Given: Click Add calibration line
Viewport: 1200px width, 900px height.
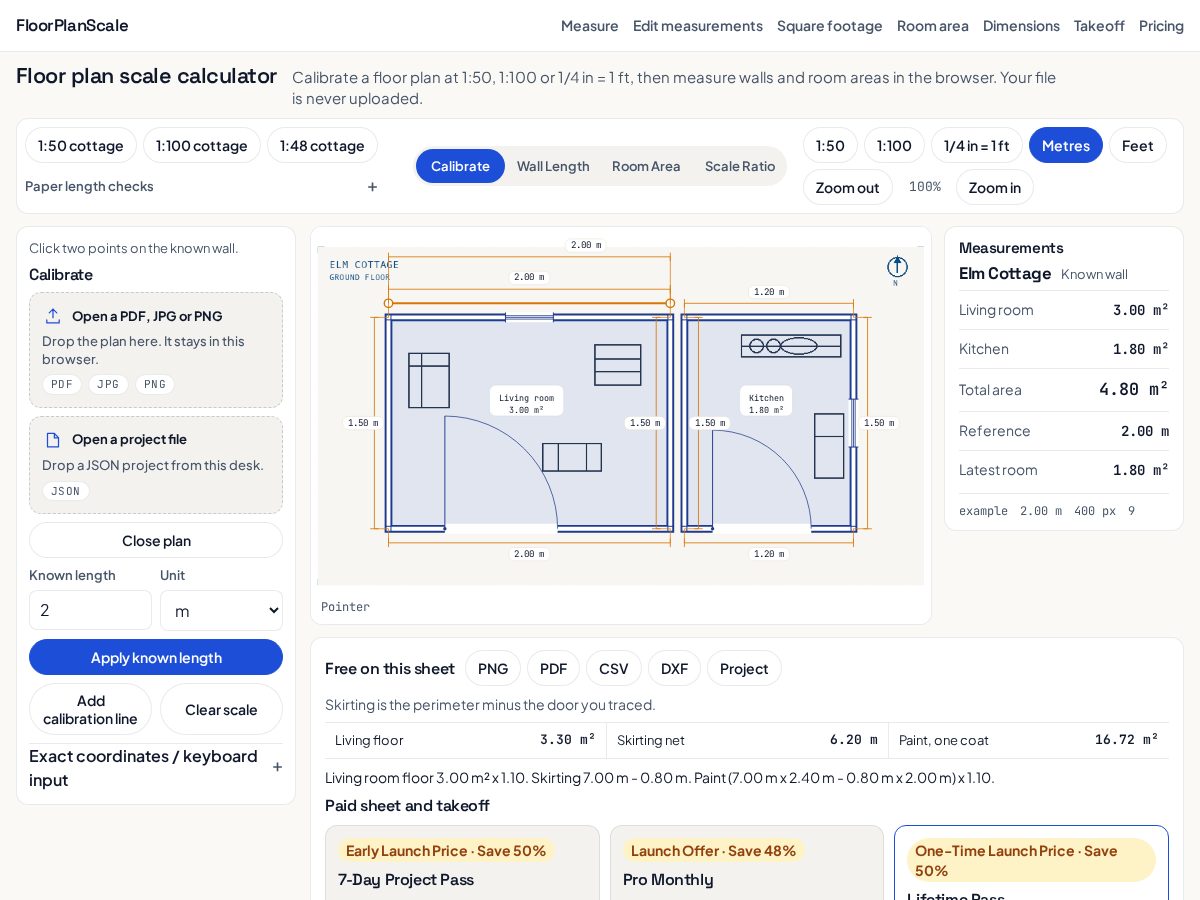Looking at the screenshot, I should pos(90,709).
